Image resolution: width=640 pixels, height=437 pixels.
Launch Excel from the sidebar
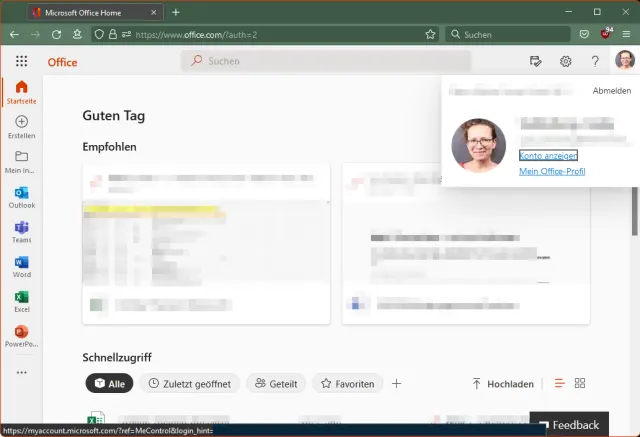click(21, 301)
